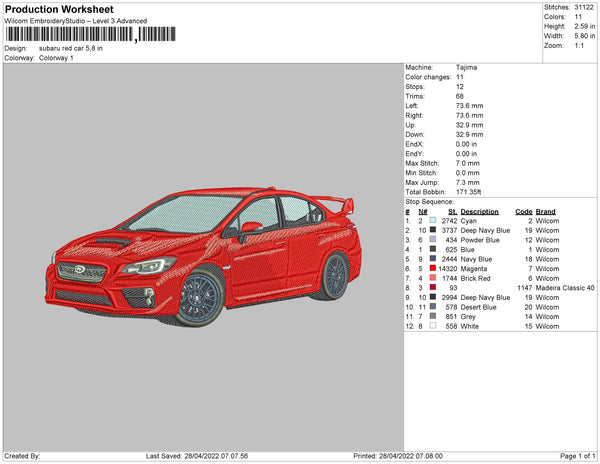600x464 pixels.
Task: Click the red Subaru car design preview
Action: (x=203, y=256)
